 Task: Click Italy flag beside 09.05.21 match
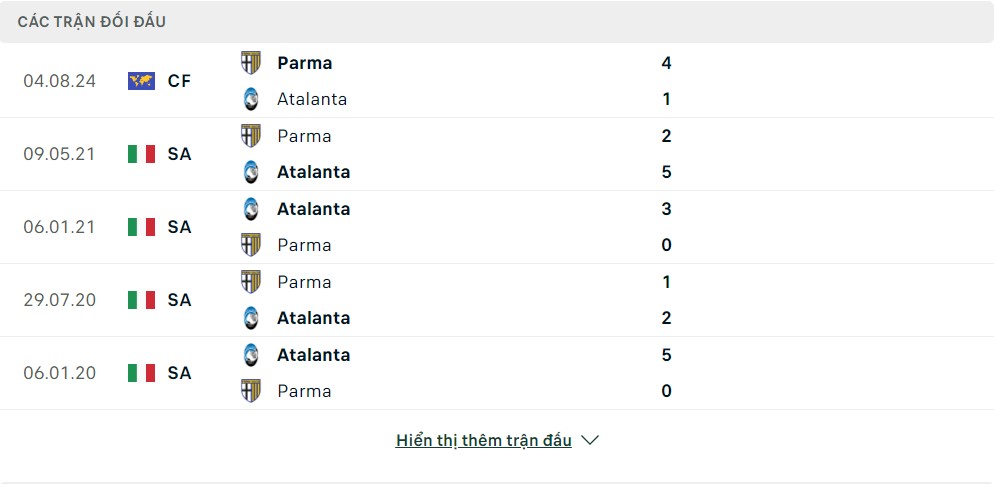click(x=141, y=154)
